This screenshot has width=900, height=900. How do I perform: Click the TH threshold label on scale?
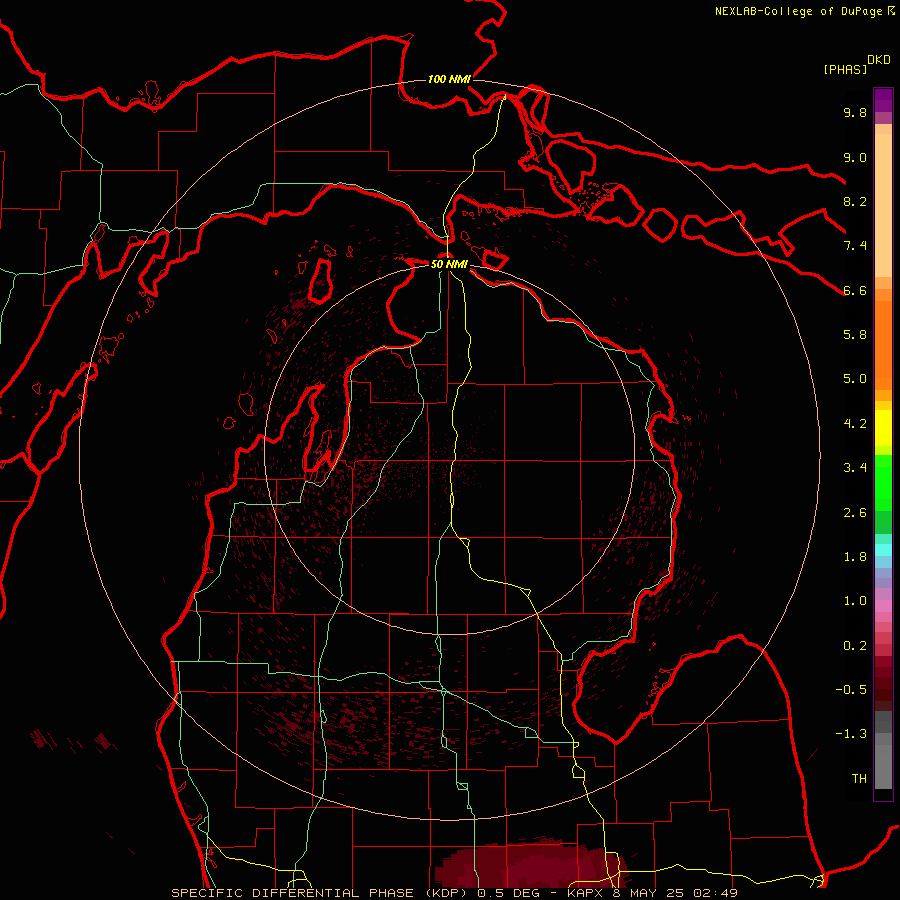click(859, 779)
